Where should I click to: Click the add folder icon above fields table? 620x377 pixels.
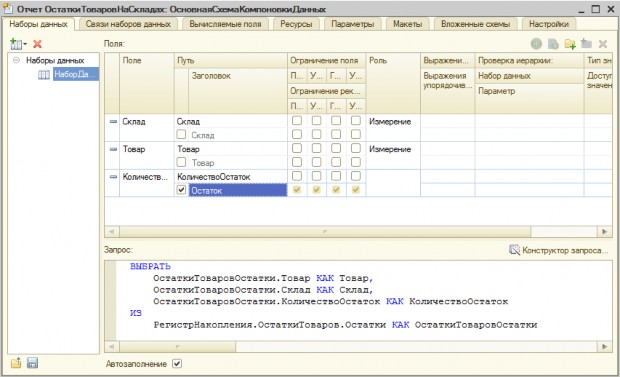(x=570, y=44)
